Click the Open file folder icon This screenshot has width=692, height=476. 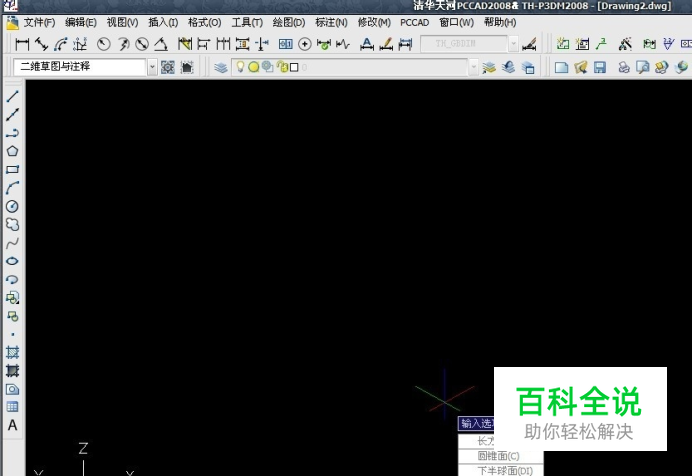pyautogui.click(x=580, y=67)
